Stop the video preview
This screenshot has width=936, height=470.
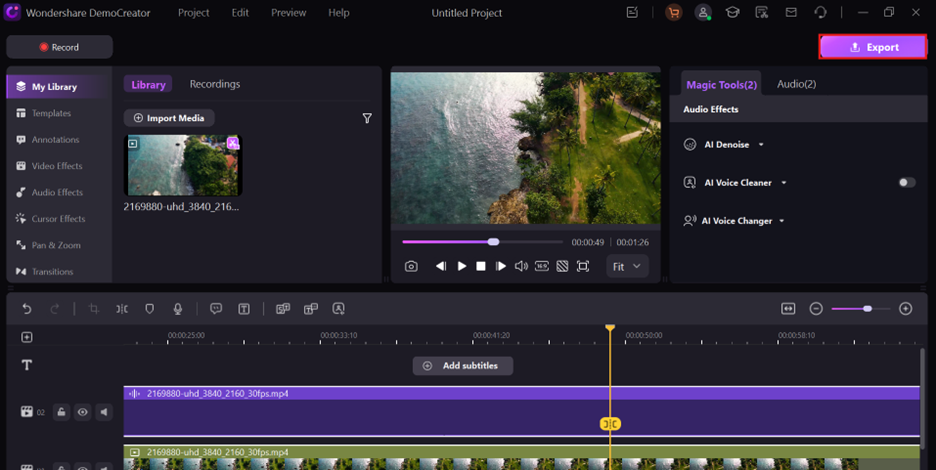tap(481, 266)
